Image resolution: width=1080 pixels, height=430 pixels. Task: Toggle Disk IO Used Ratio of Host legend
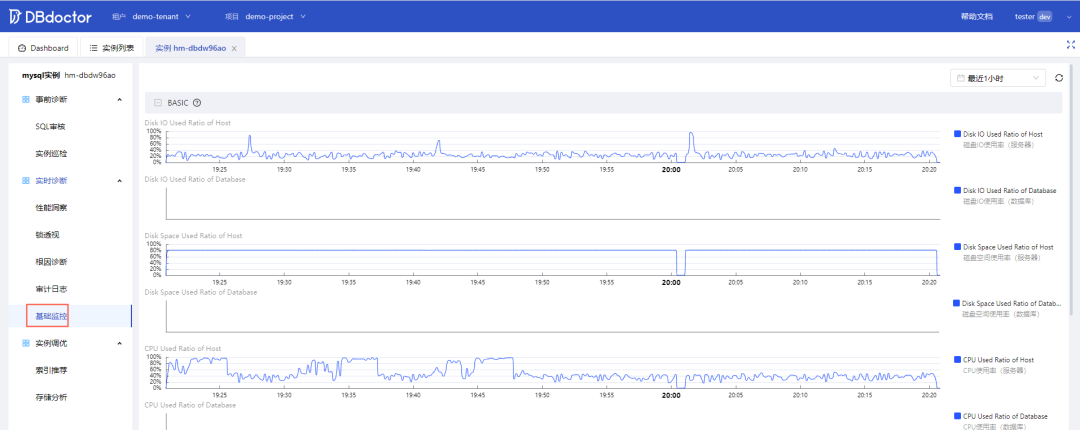[x=998, y=134]
